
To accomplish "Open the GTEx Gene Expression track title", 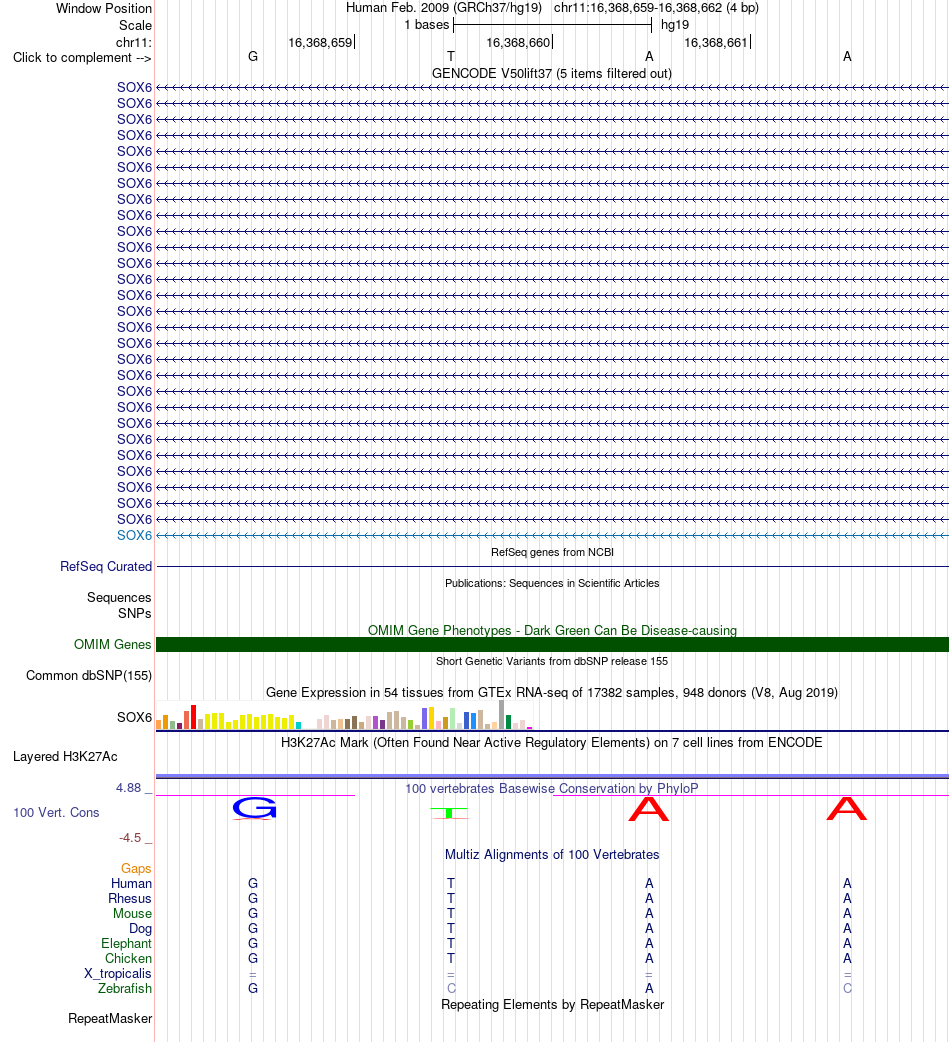I will [552, 692].
